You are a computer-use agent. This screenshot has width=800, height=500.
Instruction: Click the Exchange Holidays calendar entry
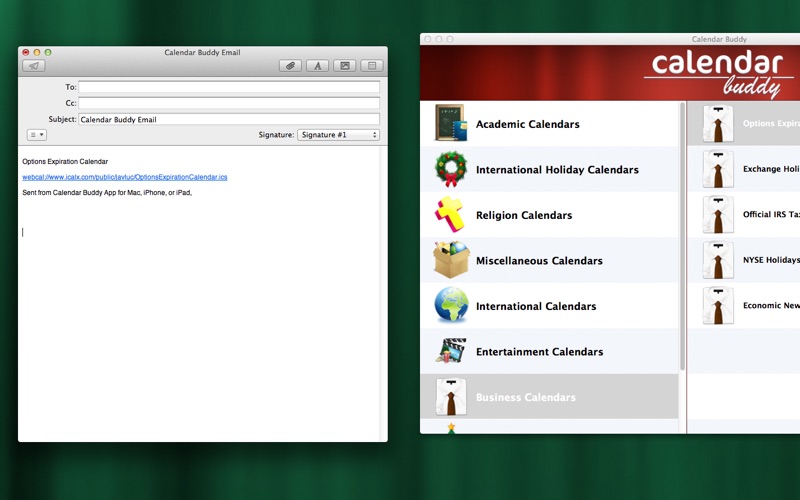744,169
